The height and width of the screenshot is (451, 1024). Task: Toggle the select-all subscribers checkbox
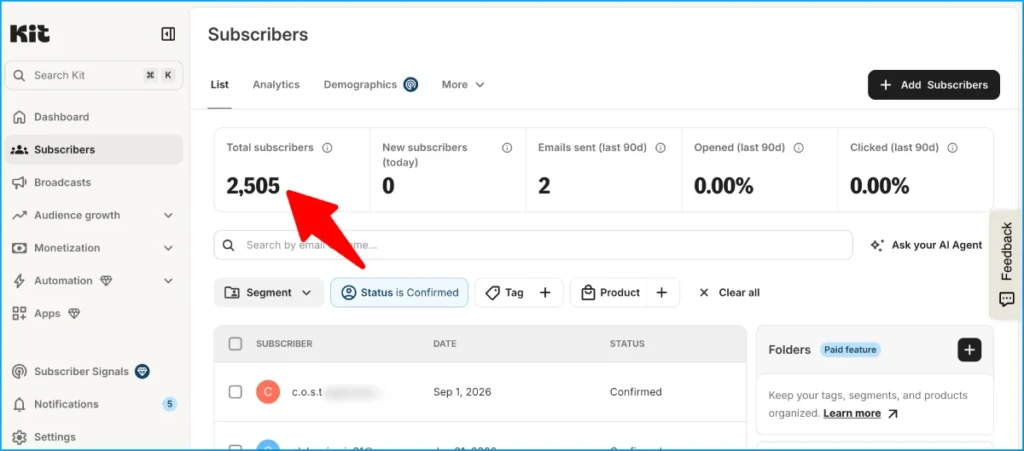[x=235, y=344]
